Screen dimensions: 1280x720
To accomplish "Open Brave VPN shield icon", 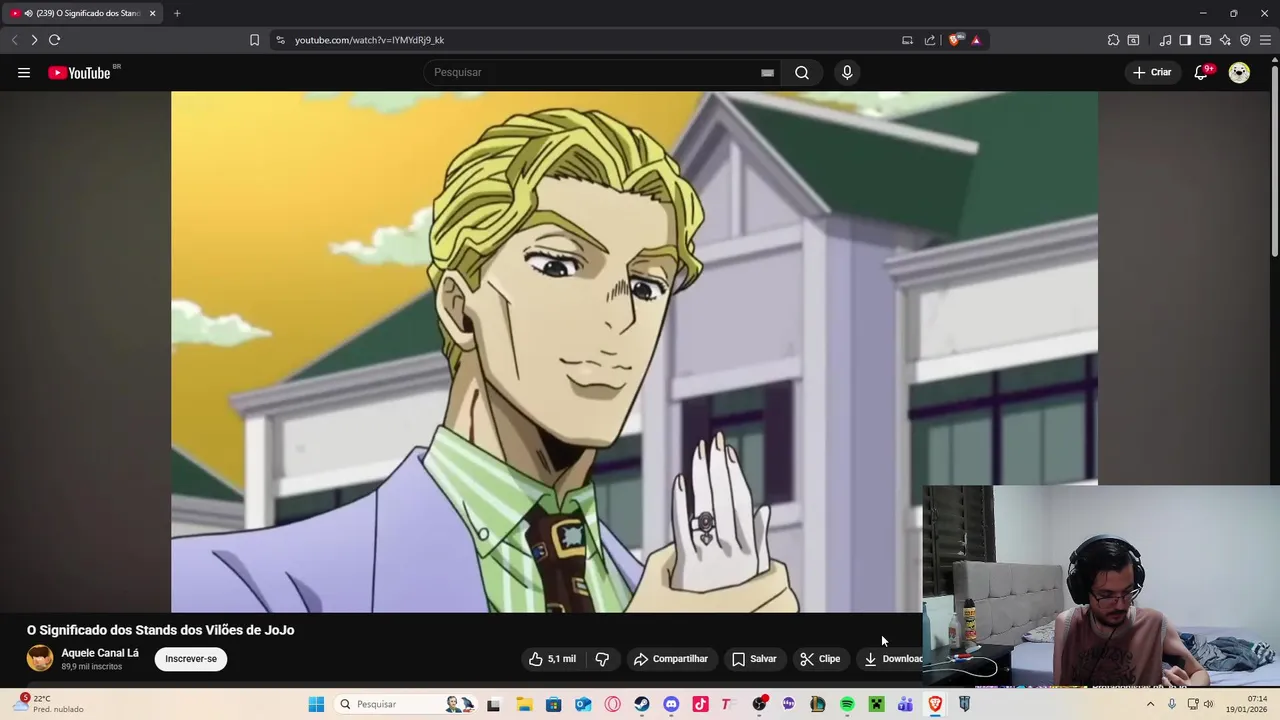I will 1245,40.
